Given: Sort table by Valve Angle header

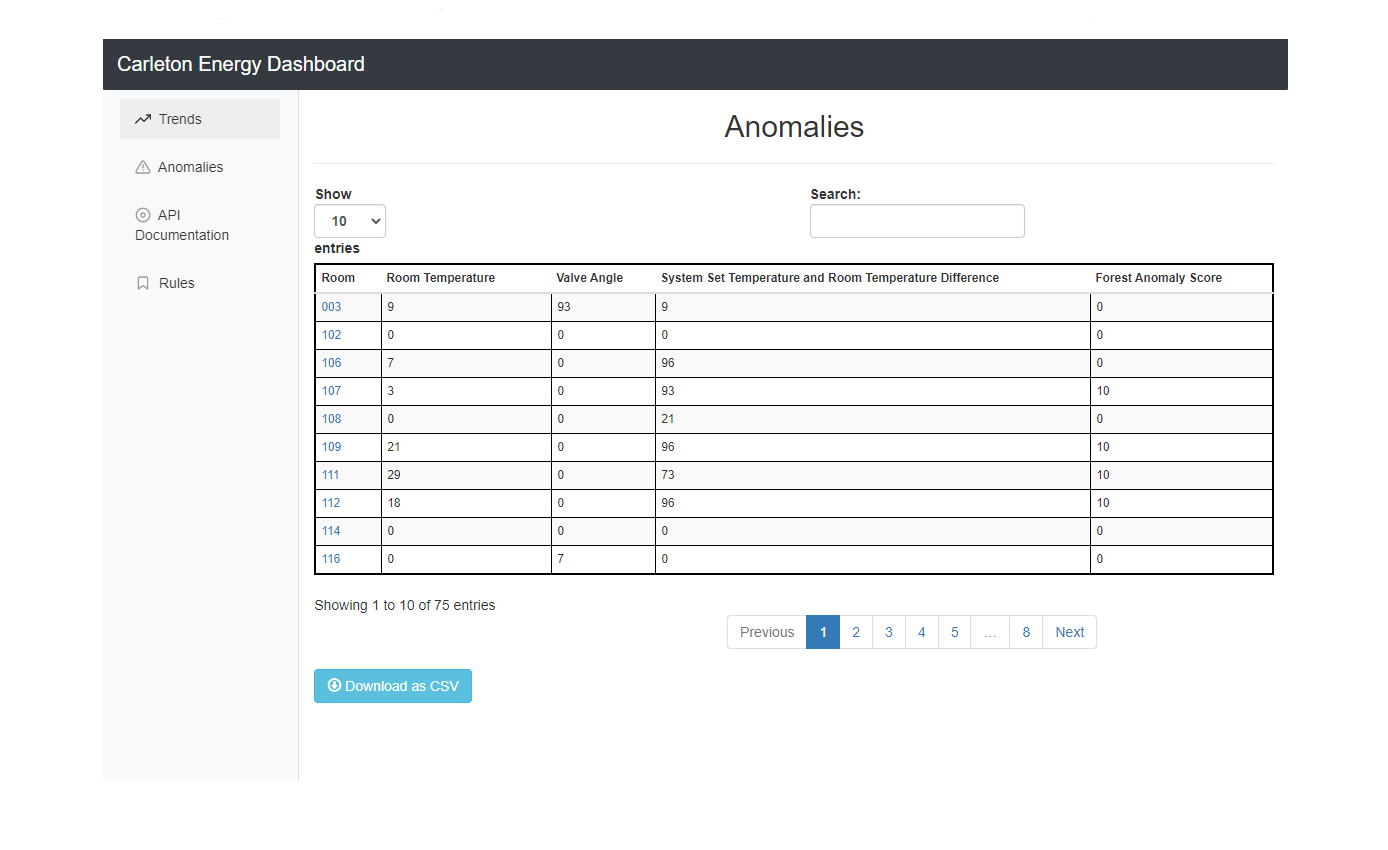Looking at the screenshot, I should point(590,278).
